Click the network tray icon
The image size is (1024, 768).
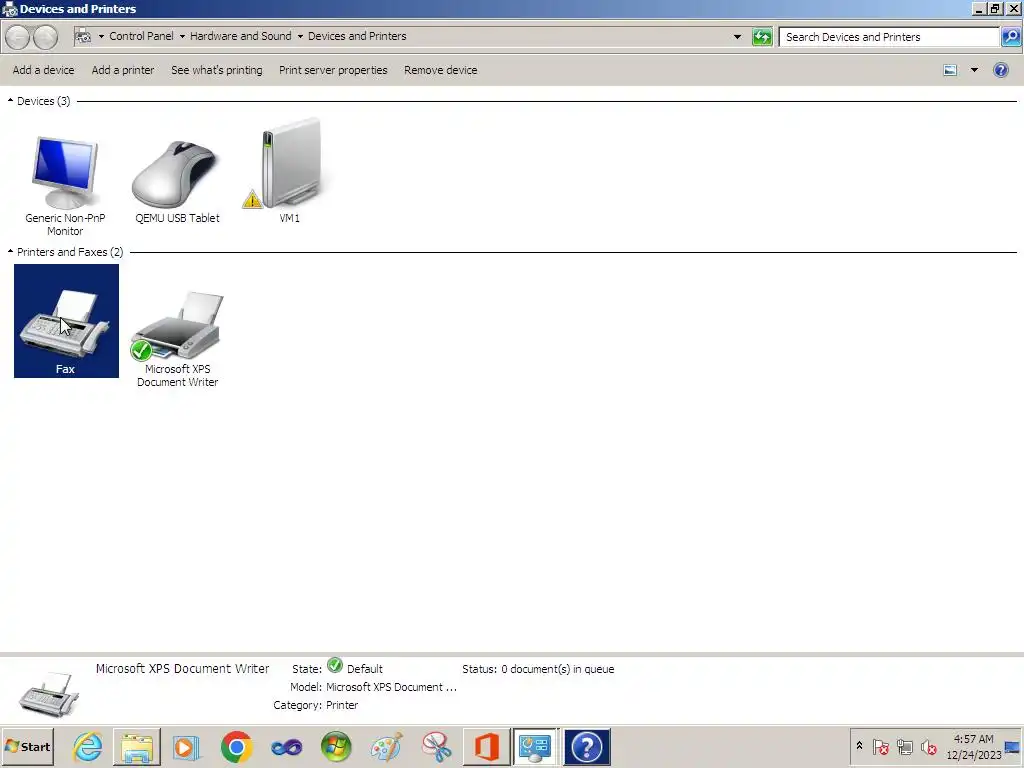point(904,746)
